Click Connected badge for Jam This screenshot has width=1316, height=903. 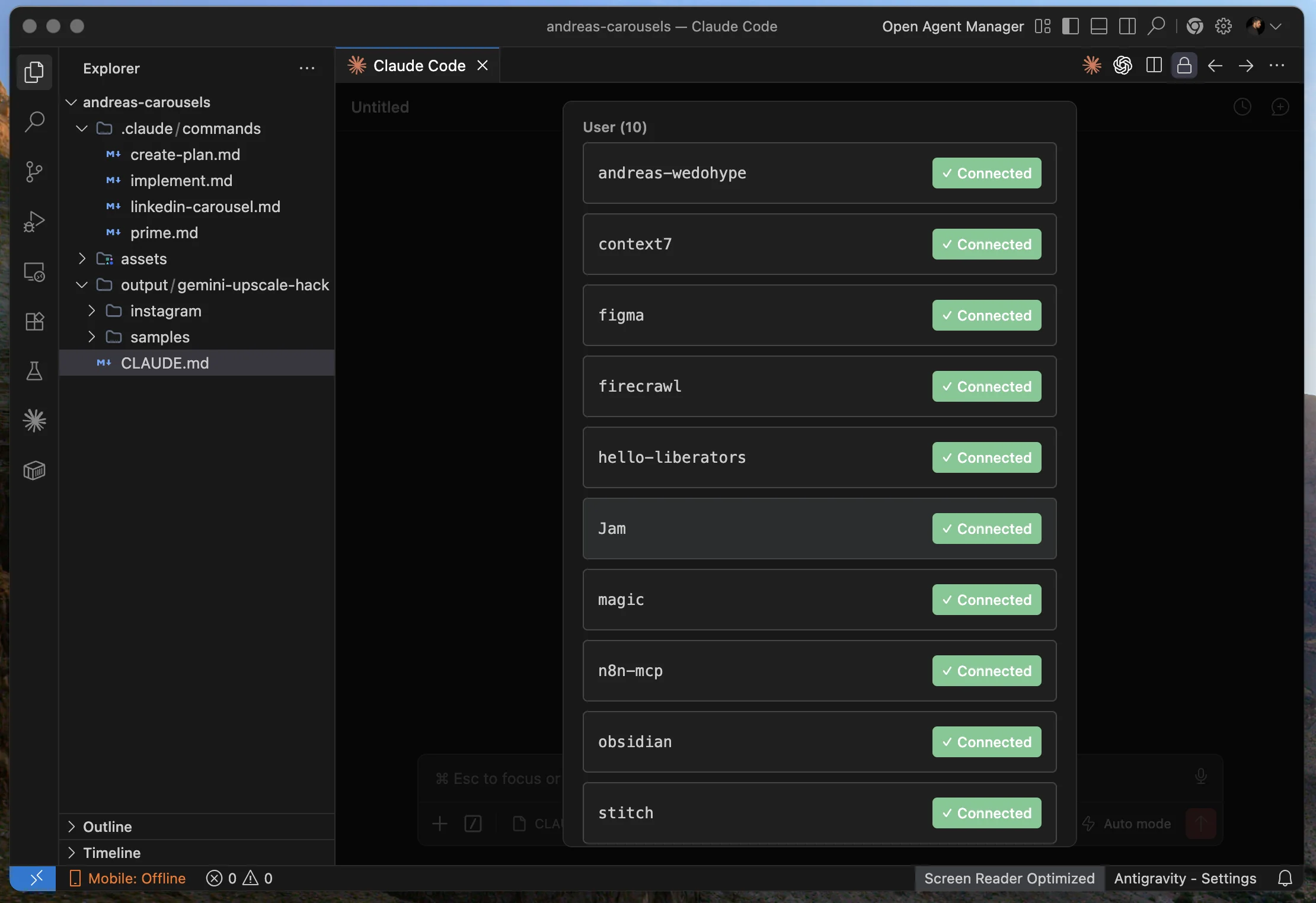[x=986, y=529]
